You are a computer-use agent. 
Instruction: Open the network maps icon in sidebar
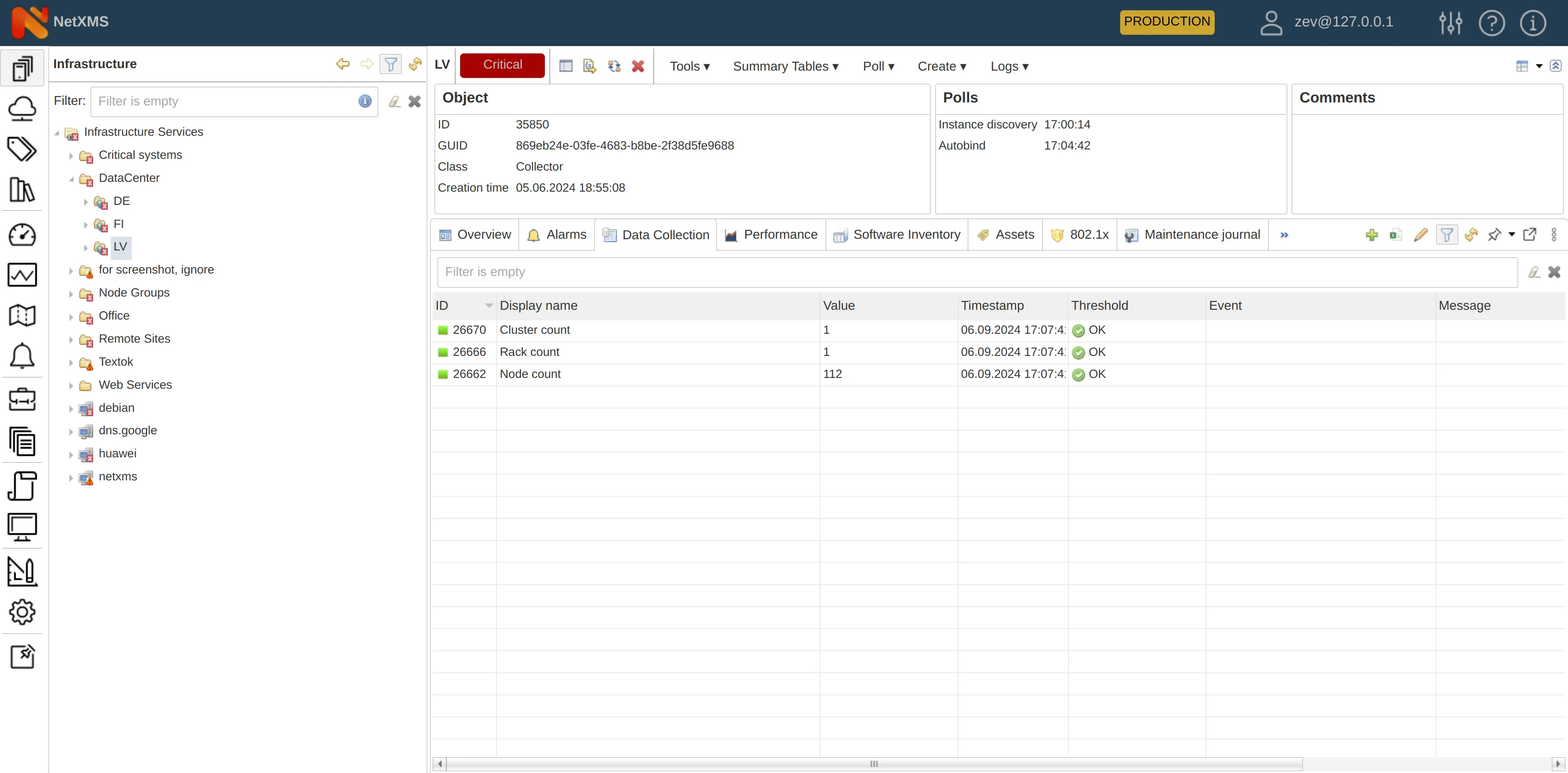[x=23, y=315]
